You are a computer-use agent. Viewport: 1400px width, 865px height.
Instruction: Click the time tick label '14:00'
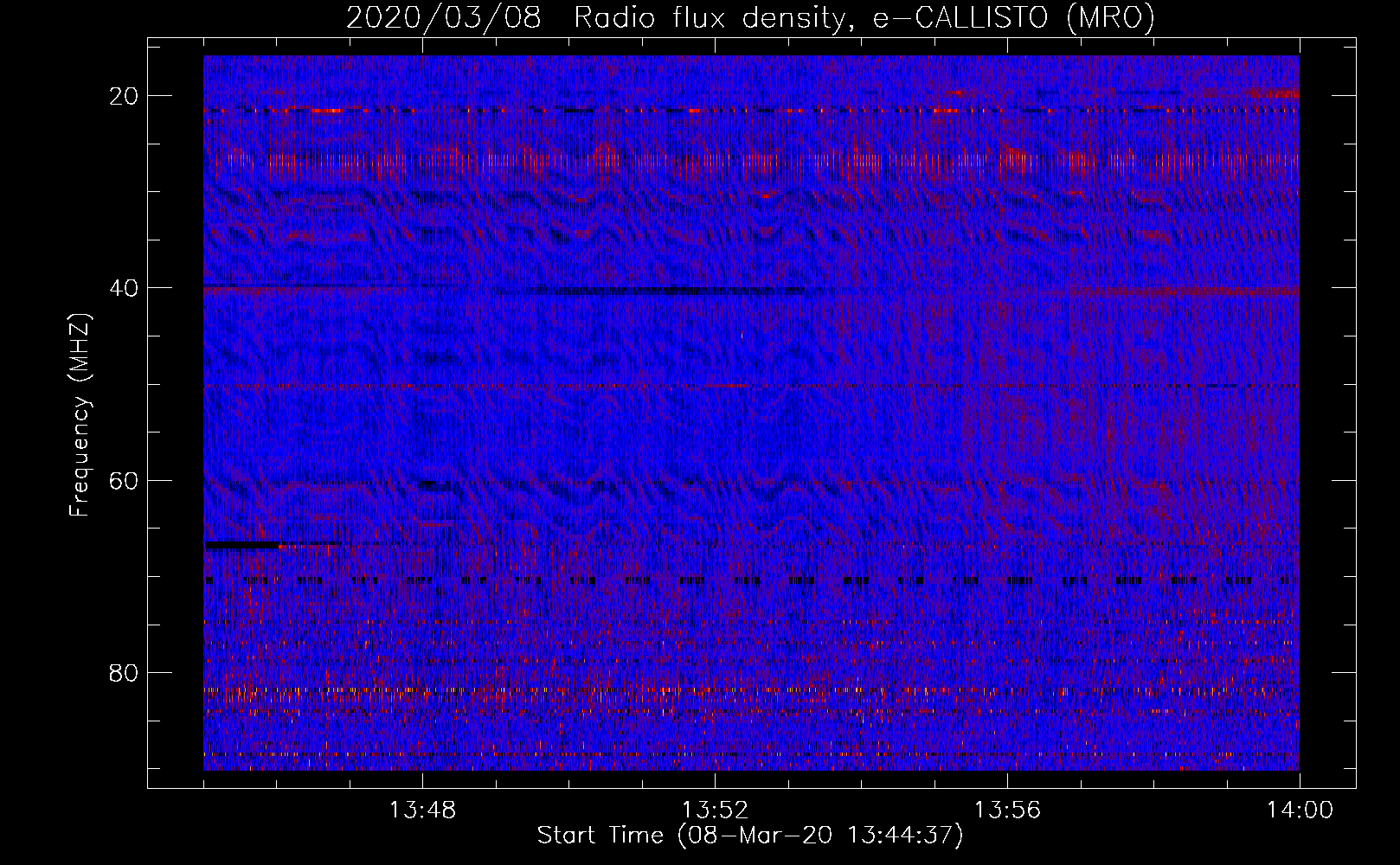(x=1300, y=811)
